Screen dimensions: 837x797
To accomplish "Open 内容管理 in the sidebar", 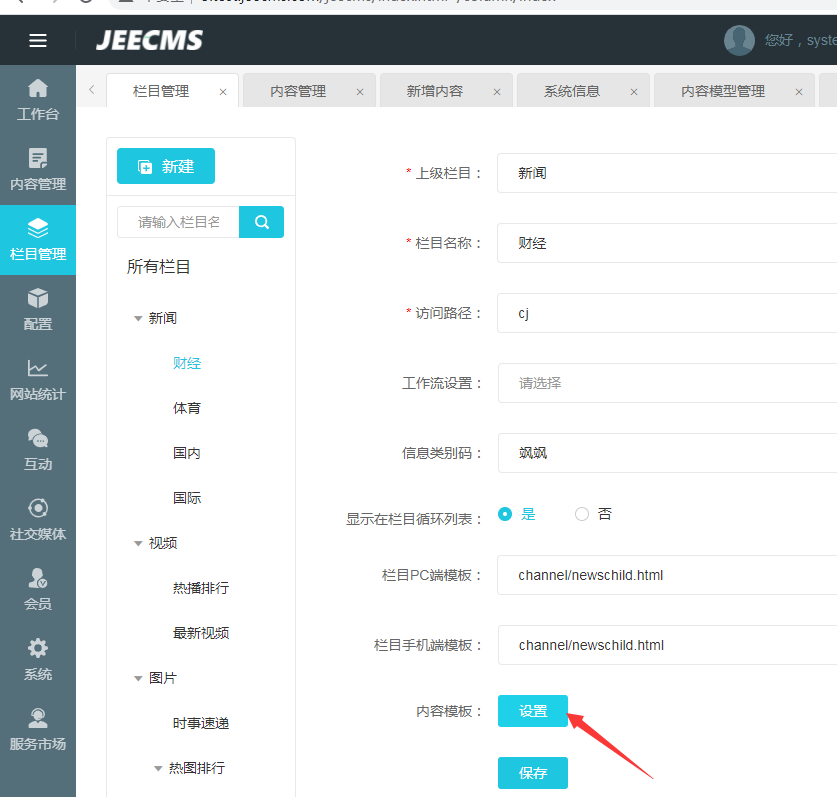I will (x=38, y=169).
